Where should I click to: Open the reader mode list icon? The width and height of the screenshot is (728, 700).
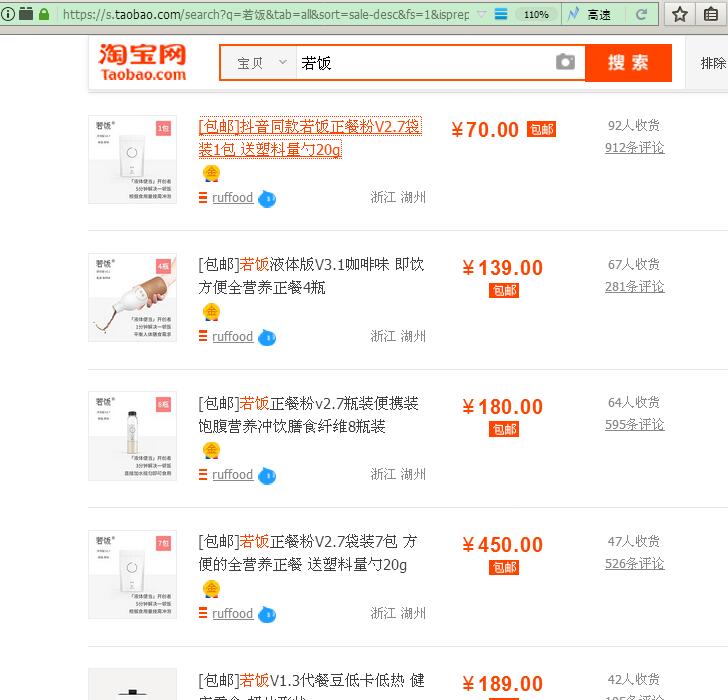[501, 14]
